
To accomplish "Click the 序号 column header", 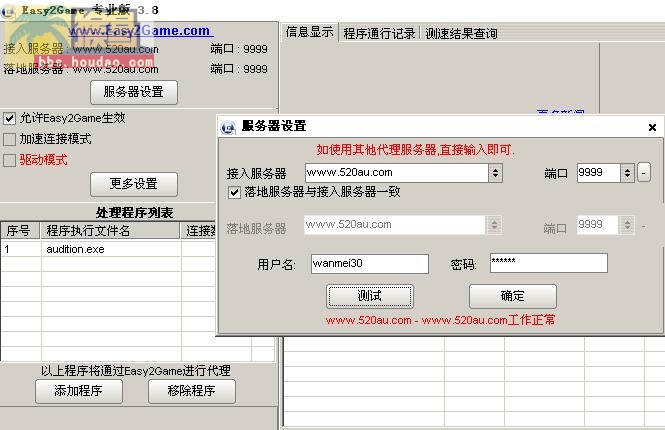I will (20, 231).
